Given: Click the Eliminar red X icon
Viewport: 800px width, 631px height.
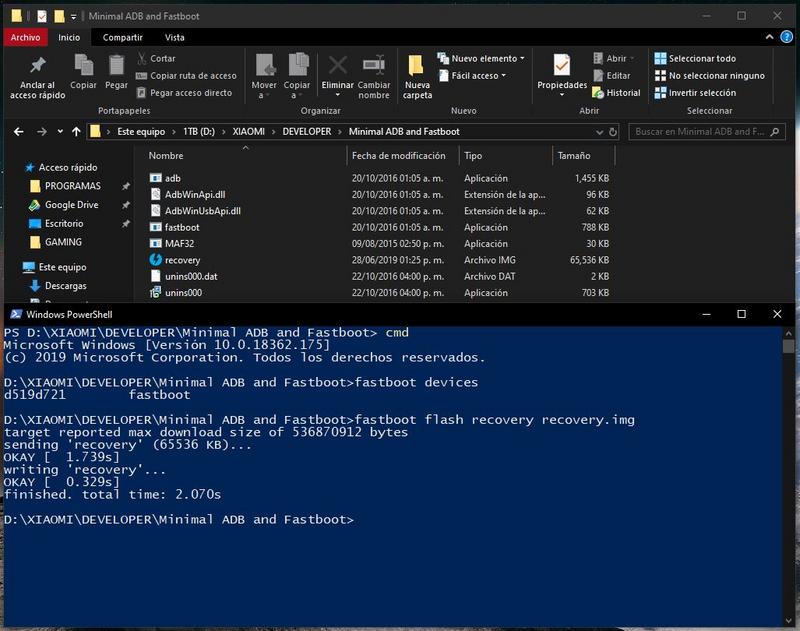Looking at the screenshot, I should 338,65.
